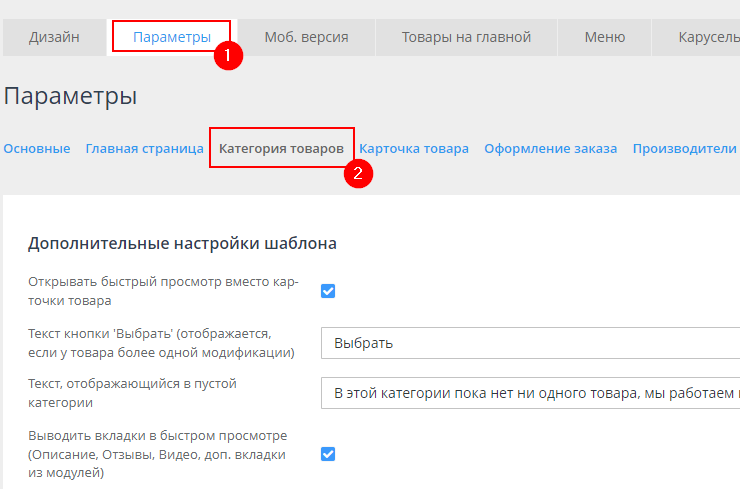Uncheck quick view instead of product card
The height and width of the screenshot is (489, 740).
[x=328, y=291]
